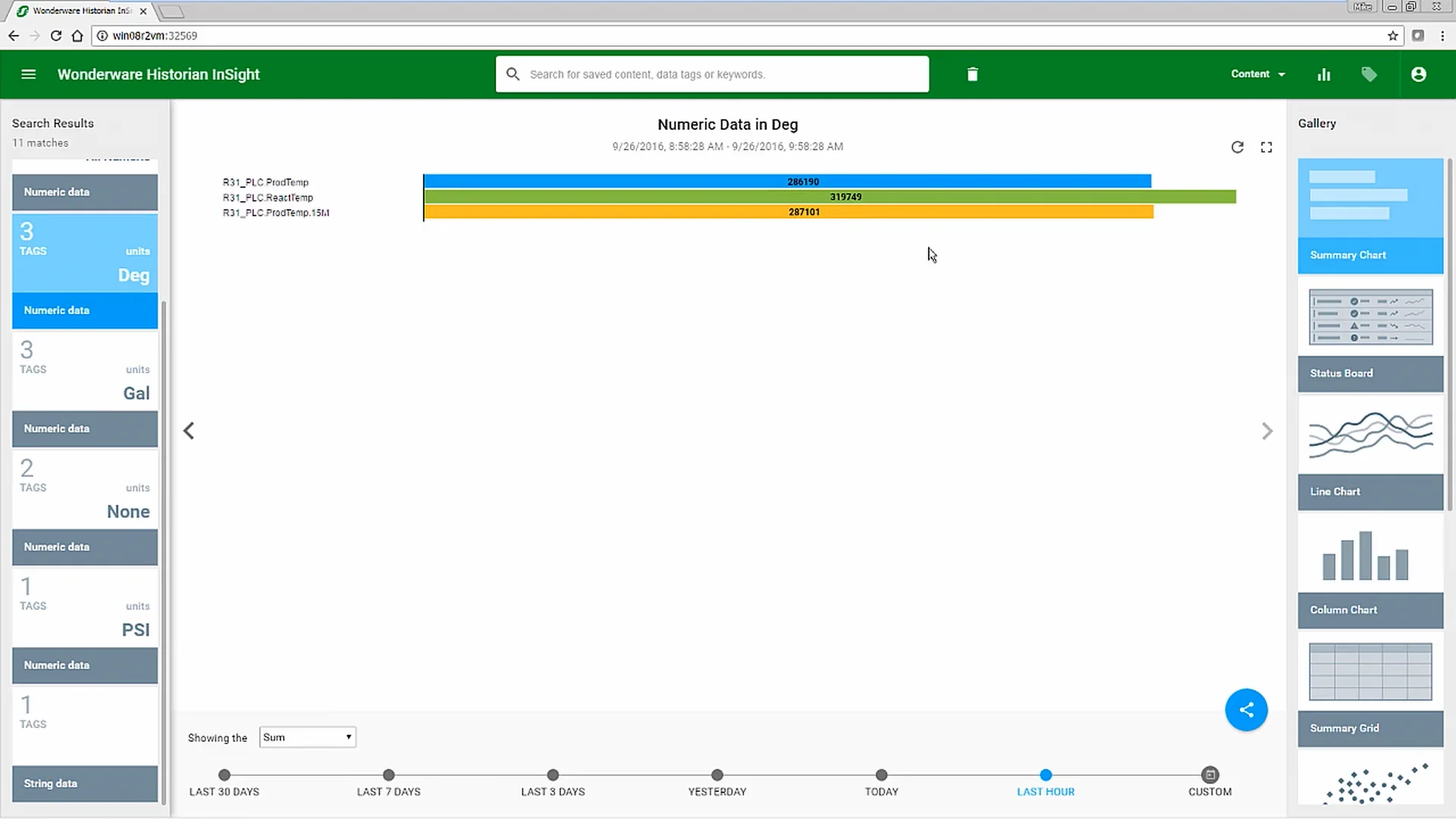Select the Status Board gallery option
Screen dimensions: 1456x819
point(1370,335)
